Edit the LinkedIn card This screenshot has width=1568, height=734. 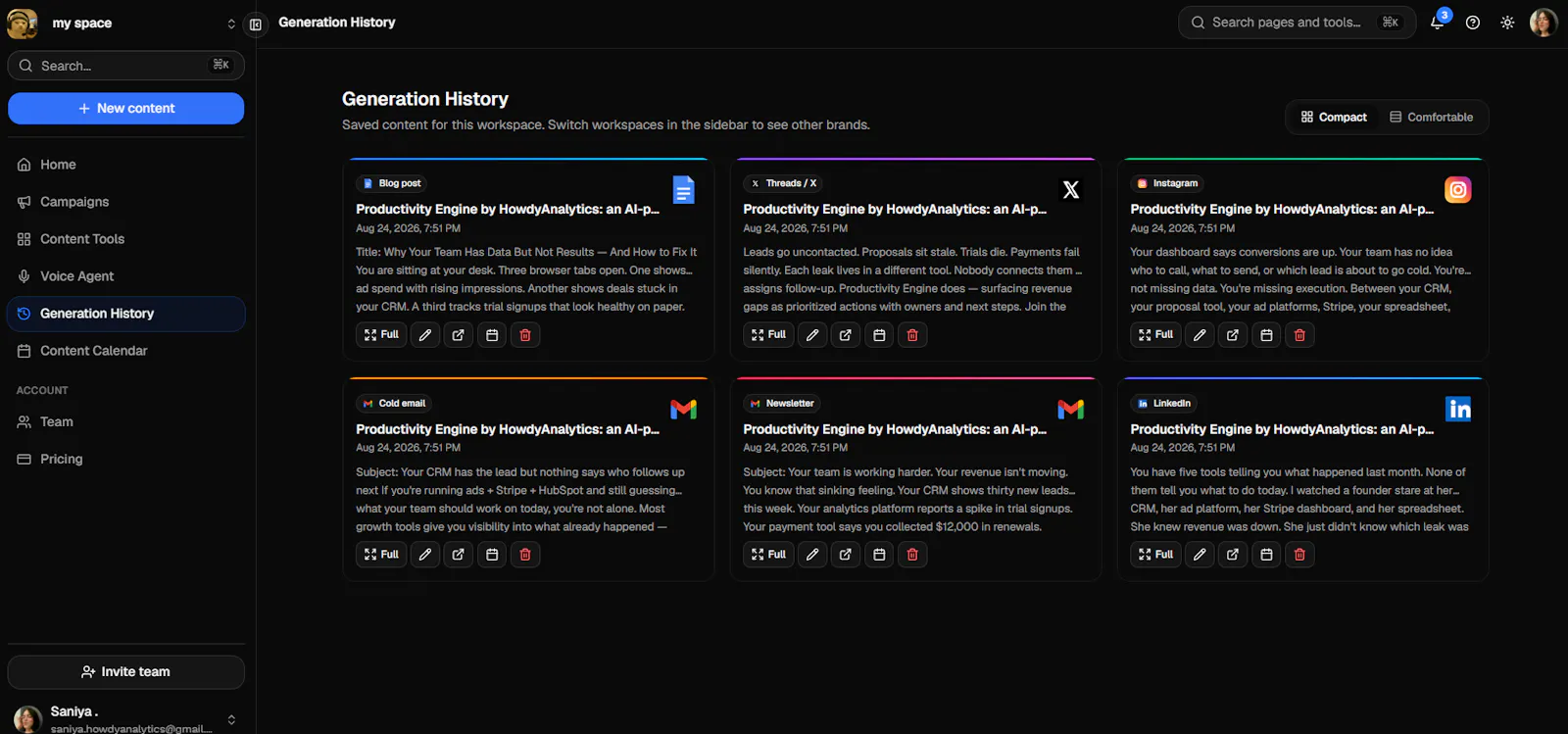coord(1200,555)
